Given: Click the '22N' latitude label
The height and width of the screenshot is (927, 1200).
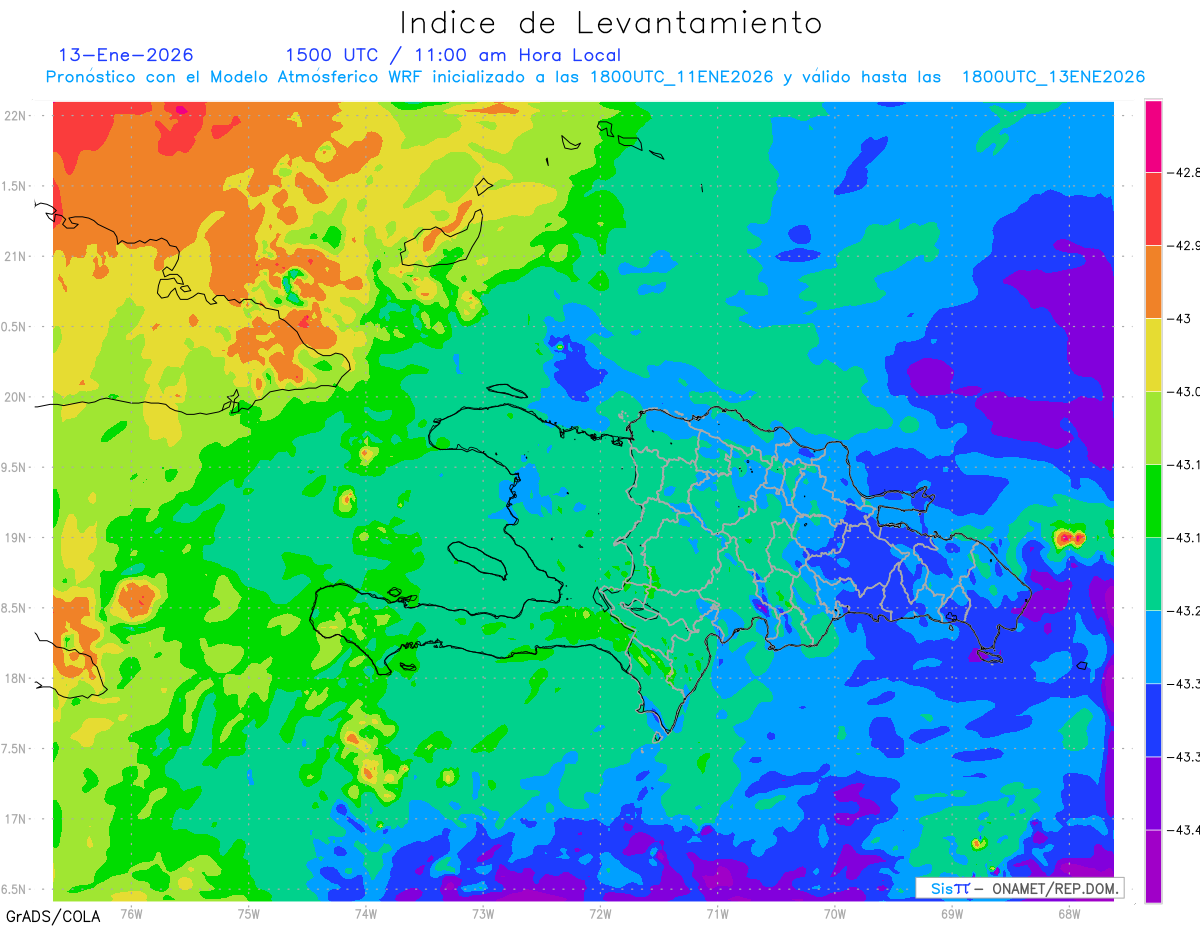Looking at the screenshot, I should click(16, 116).
